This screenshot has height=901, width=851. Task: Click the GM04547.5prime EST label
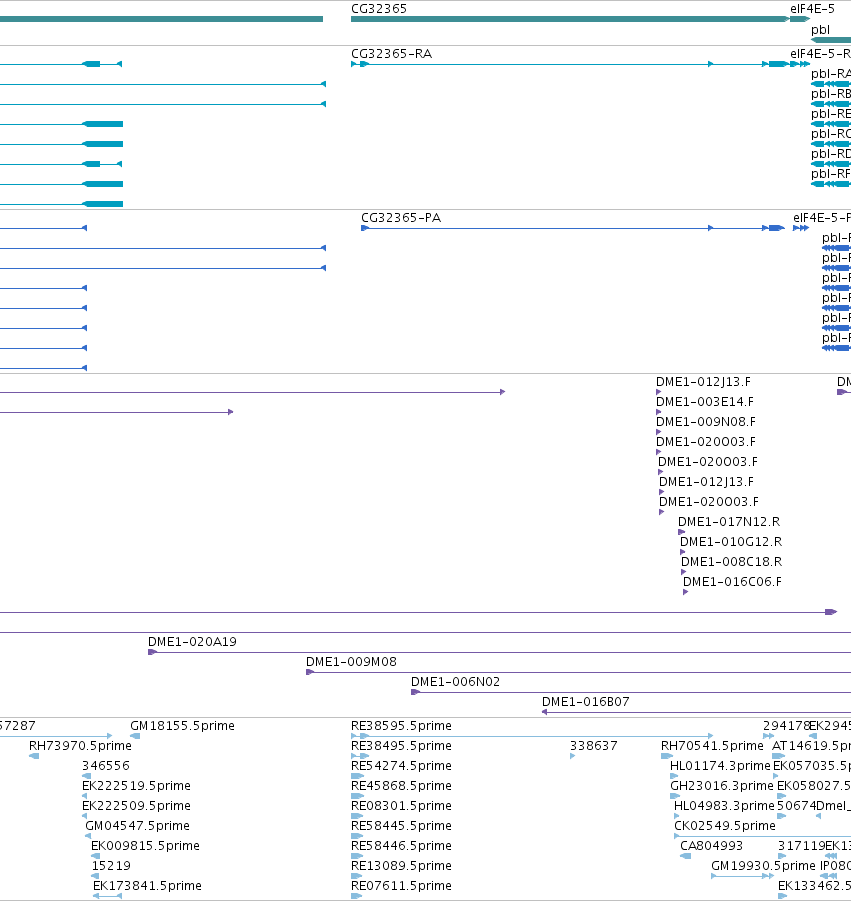[x=137, y=826]
